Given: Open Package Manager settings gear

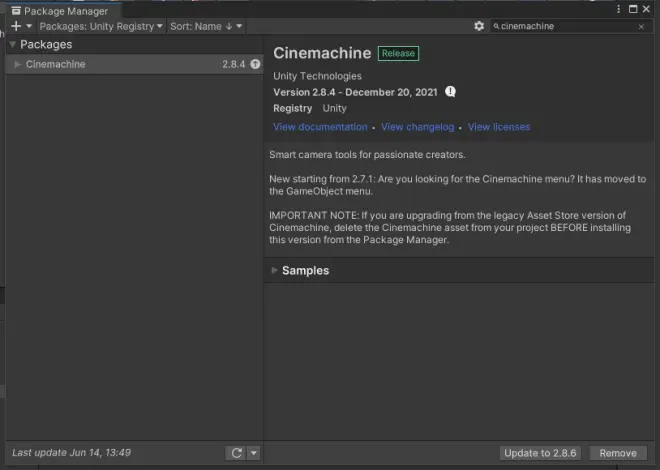Looking at the screenshot, I should click(479, 26).
